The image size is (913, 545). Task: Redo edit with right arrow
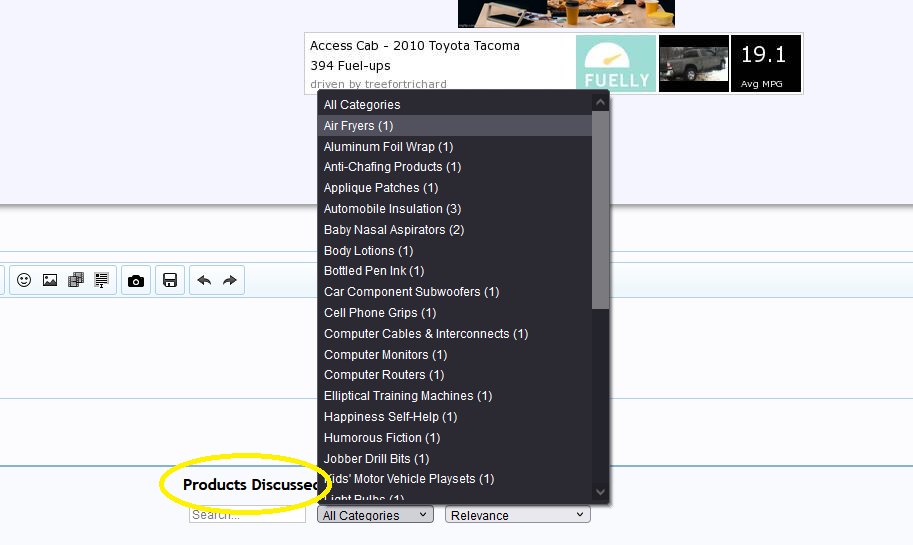[x=230, y=281]
